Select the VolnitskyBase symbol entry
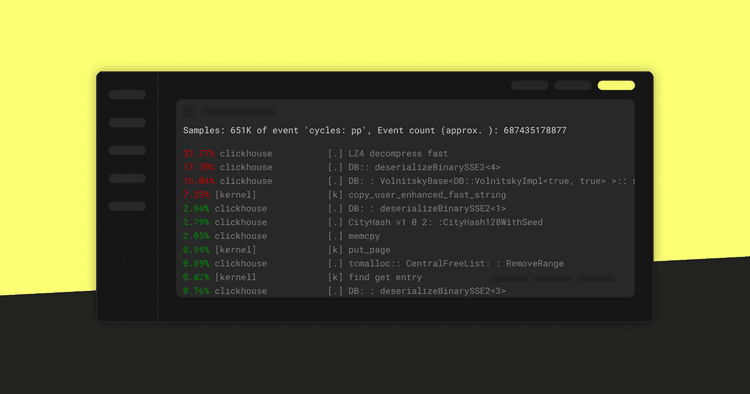750x394 pixels. pyautogui.click(x=492, y=181)
